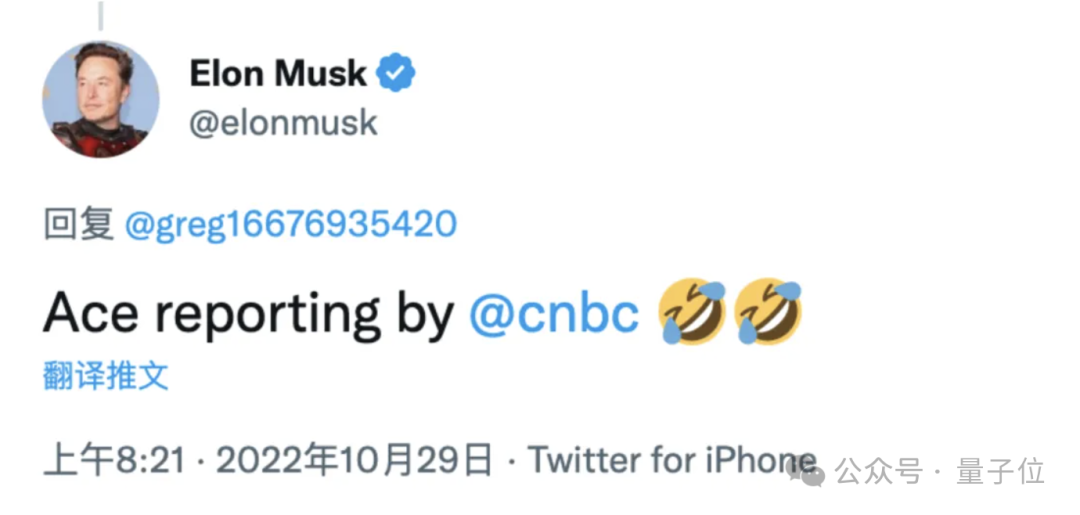Click the first laughing emoji
Image resolution: width=1080 pixels, height=515 pixels.
tap(692, 312)
